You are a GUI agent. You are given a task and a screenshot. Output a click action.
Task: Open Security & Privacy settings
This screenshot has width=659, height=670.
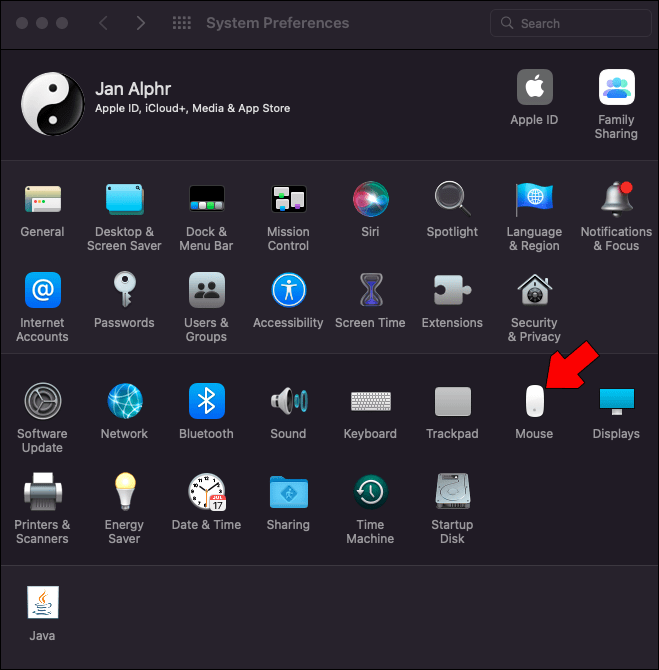tap(534, 290)
